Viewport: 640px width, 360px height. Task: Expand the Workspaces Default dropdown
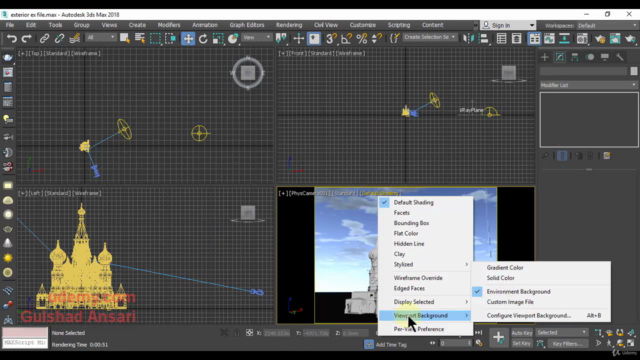pos(607,25)
